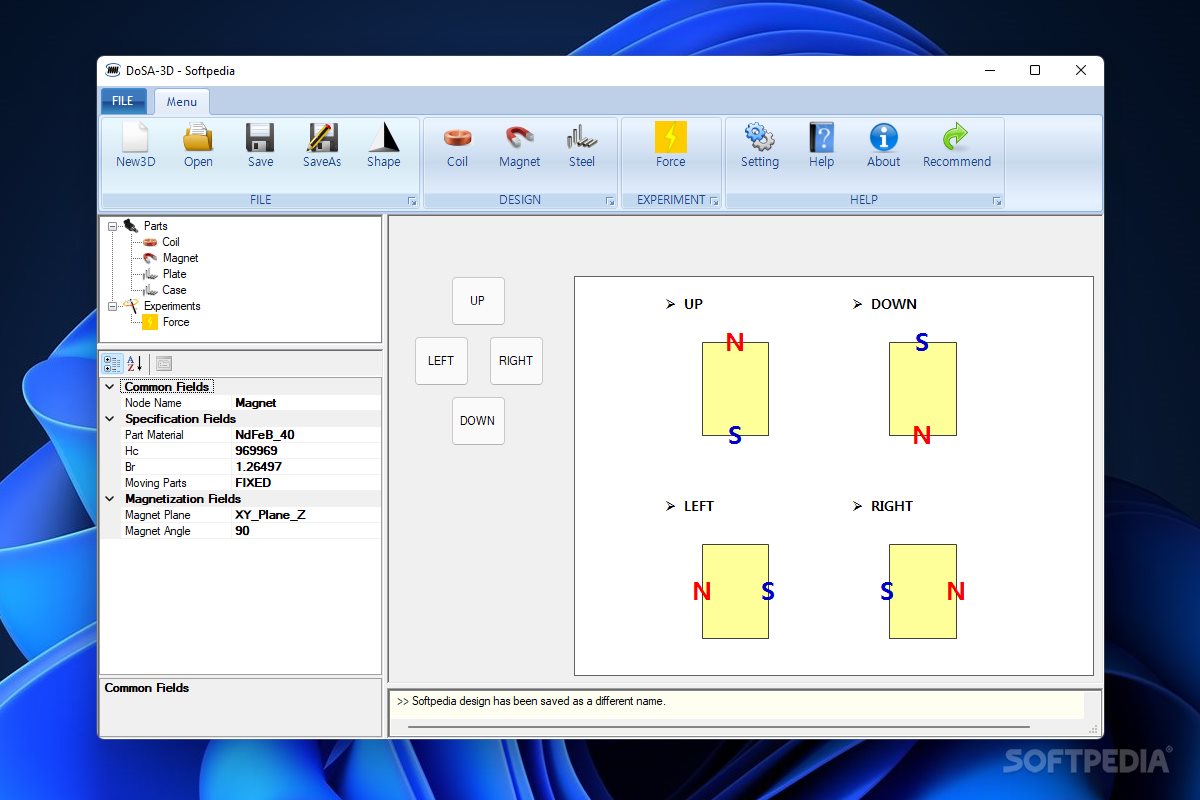Click the horizontal scrollbar in message log

click(718, 727)
